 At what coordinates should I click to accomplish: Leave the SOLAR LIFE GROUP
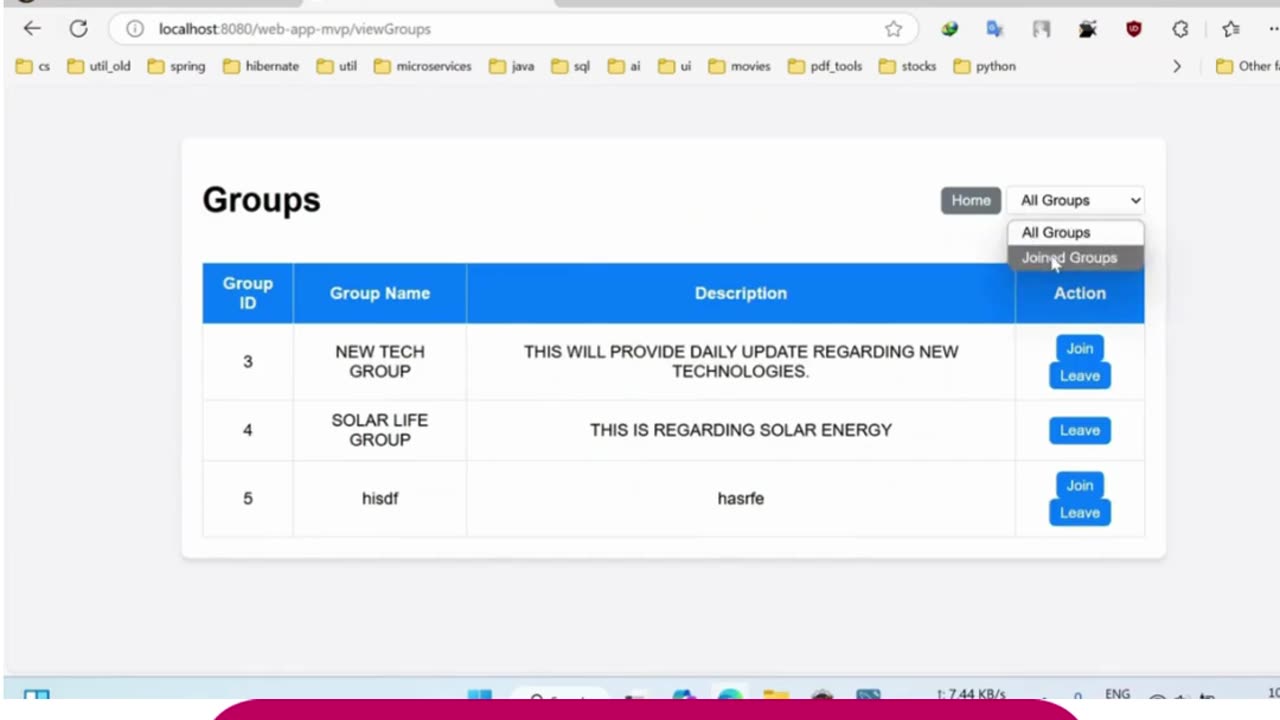click(x=1079, y=430)
